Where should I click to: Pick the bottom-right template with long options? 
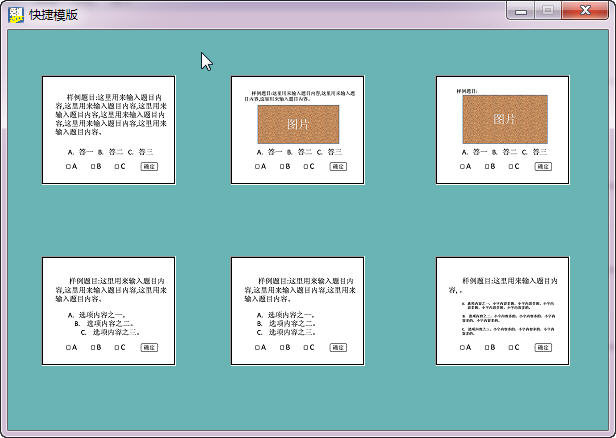tap(502, 311)
